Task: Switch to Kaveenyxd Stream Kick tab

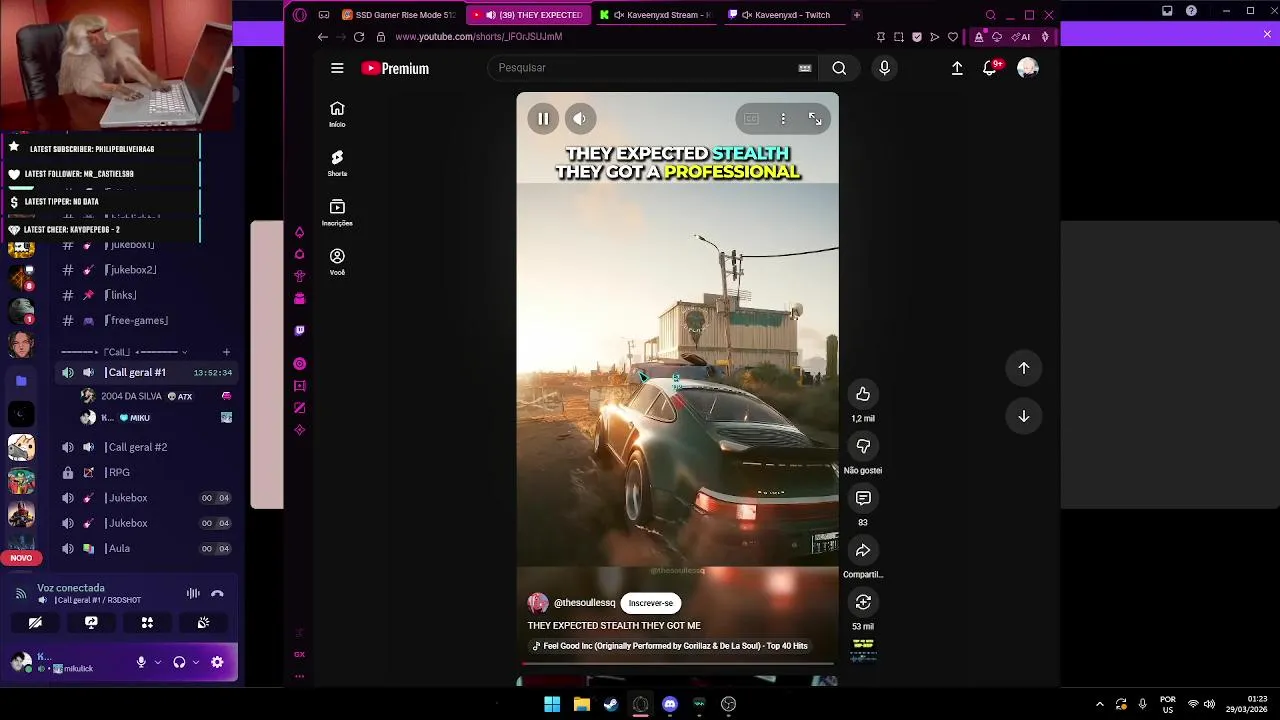Action: (x=656, y=15)
